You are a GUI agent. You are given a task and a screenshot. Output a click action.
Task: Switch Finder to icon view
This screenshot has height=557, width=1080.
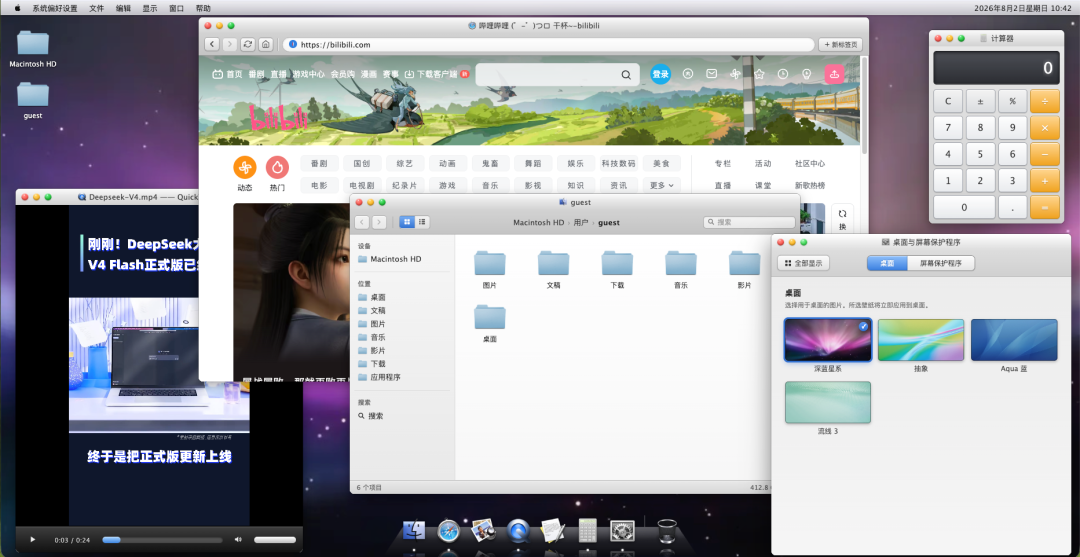(x=406, y=222)
